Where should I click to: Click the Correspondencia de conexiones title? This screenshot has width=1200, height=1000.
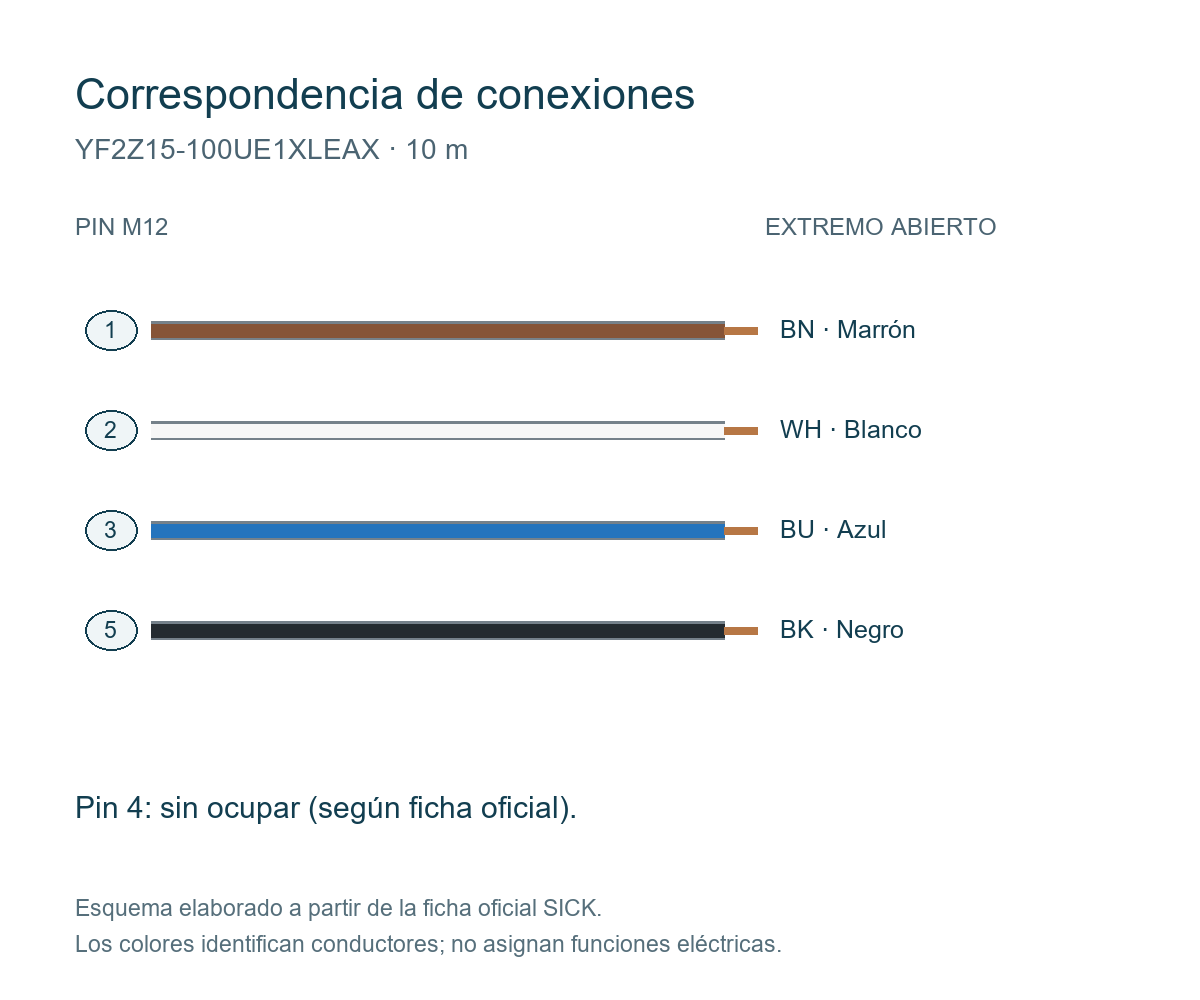pyautogui.click(x=385, y=95)
